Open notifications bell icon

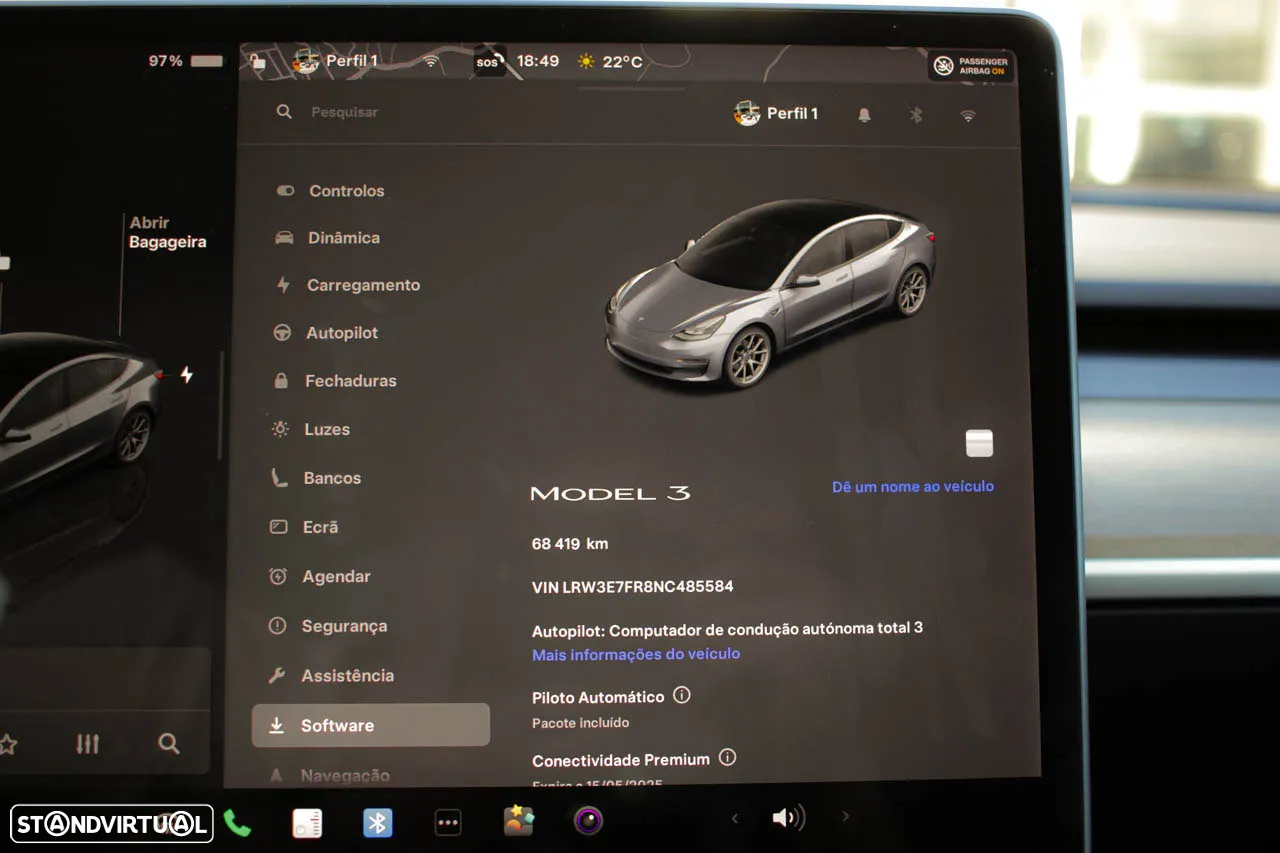(x=864, y=115)
